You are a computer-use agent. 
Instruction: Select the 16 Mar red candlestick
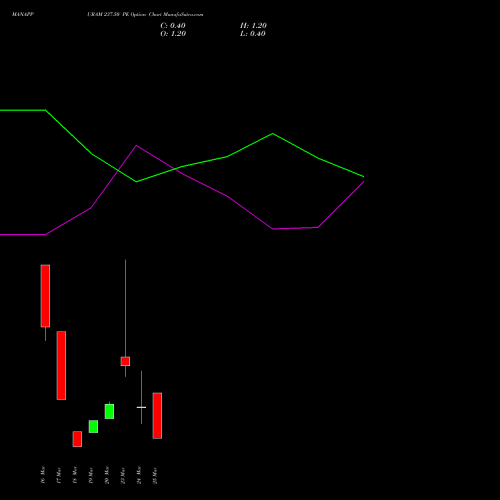tap(45, 296)
